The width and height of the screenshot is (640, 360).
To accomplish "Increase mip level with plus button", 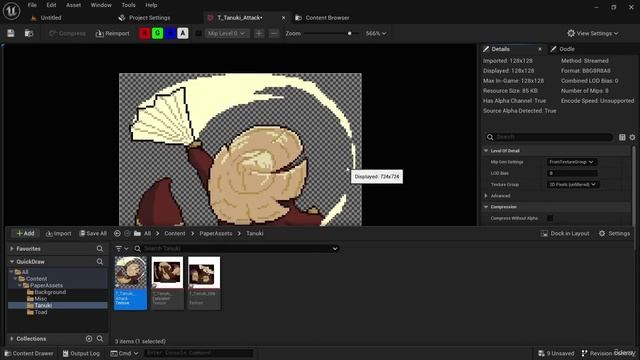I will coord(259,33).
